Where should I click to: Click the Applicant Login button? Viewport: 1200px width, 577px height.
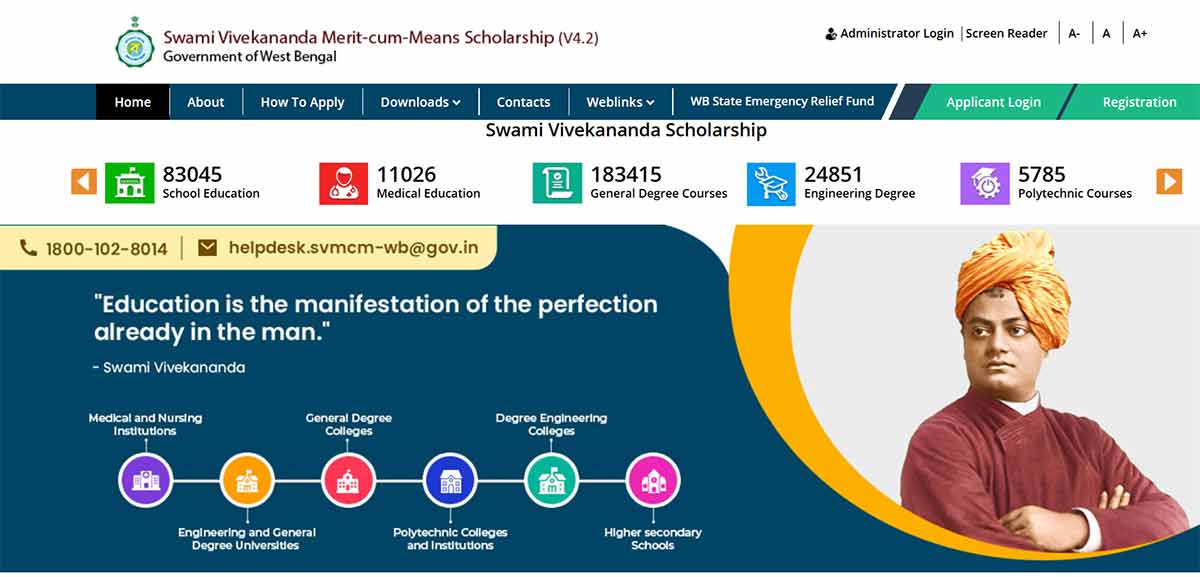993,102
